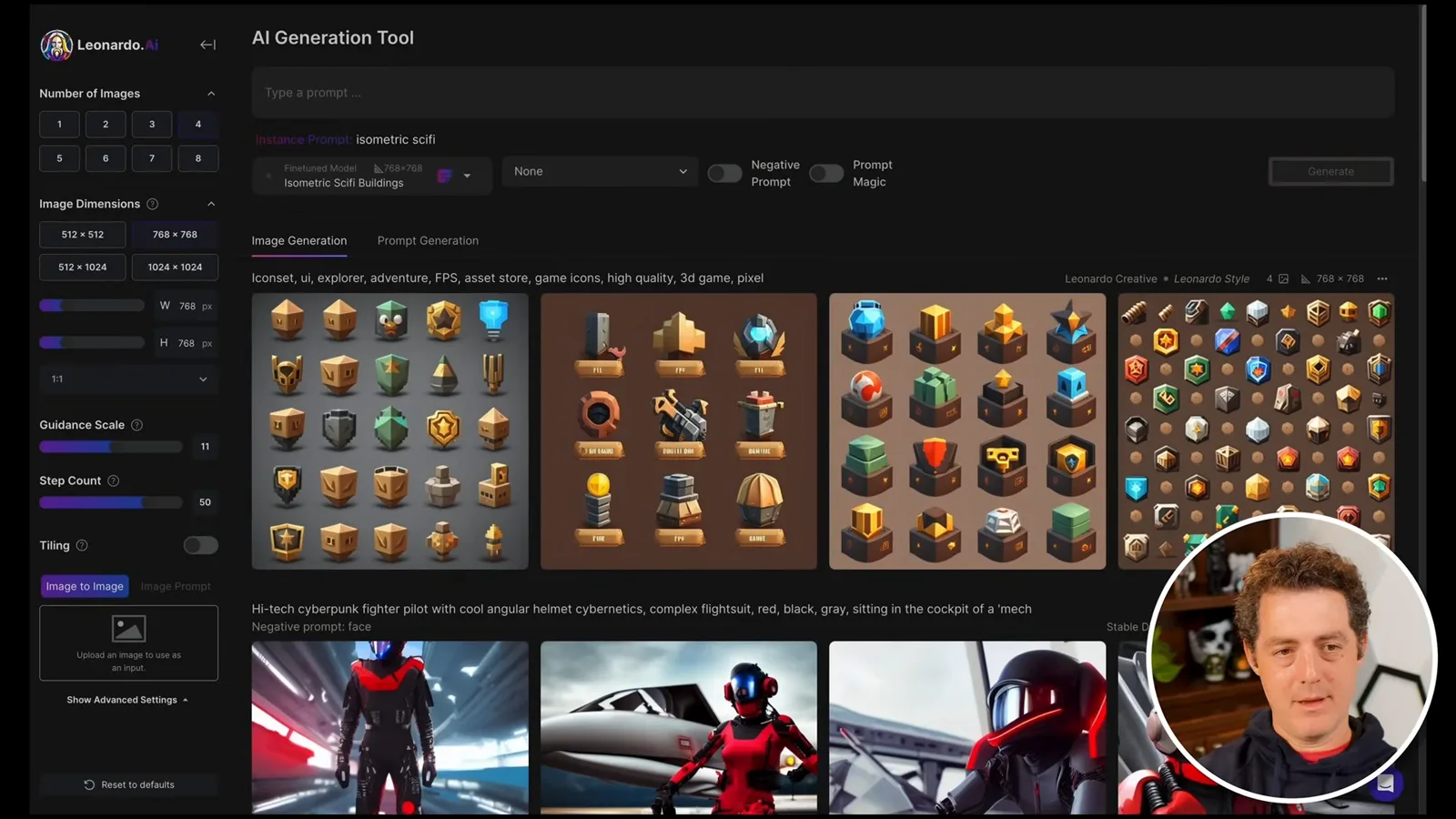The image size is (1456, 819).
Task: Open the Isometric Scifi Buildings model dropdown
Action: pos(373,175)
